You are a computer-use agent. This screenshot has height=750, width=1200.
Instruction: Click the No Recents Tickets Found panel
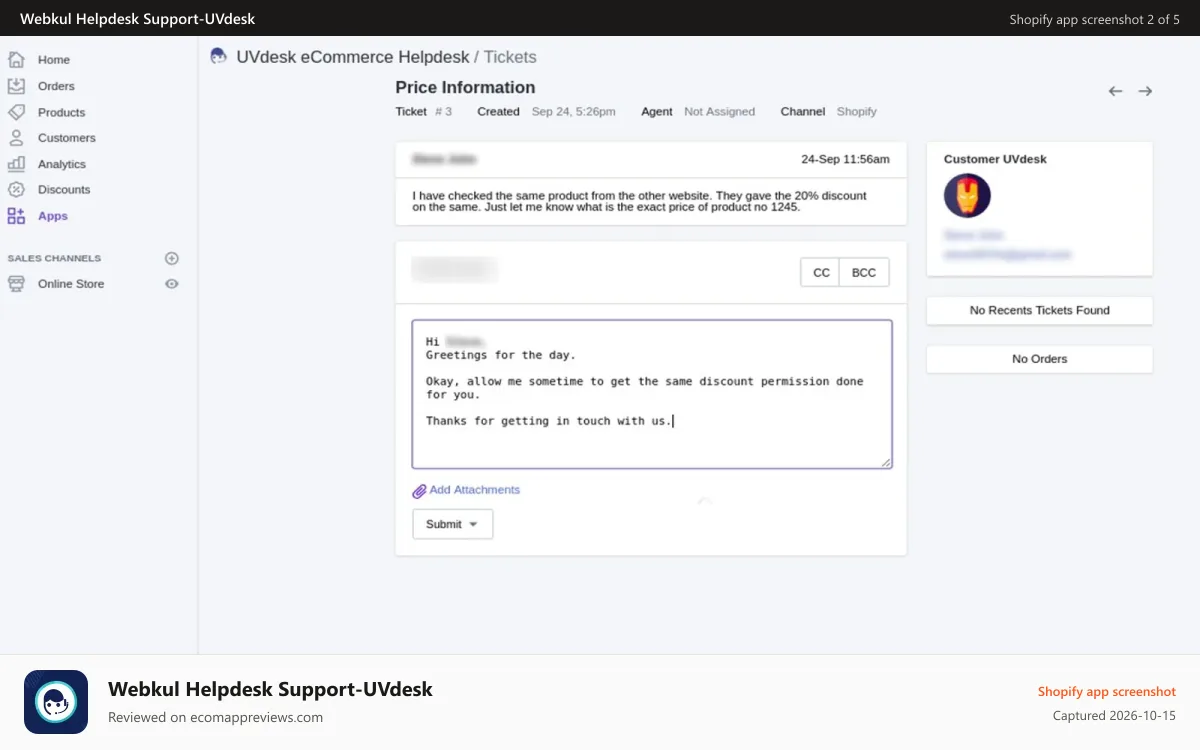(x=1040, y=310)
